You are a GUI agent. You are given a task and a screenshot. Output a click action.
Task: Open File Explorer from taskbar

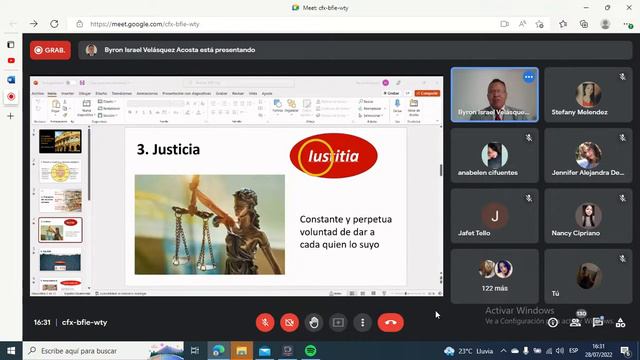point(242,351)
